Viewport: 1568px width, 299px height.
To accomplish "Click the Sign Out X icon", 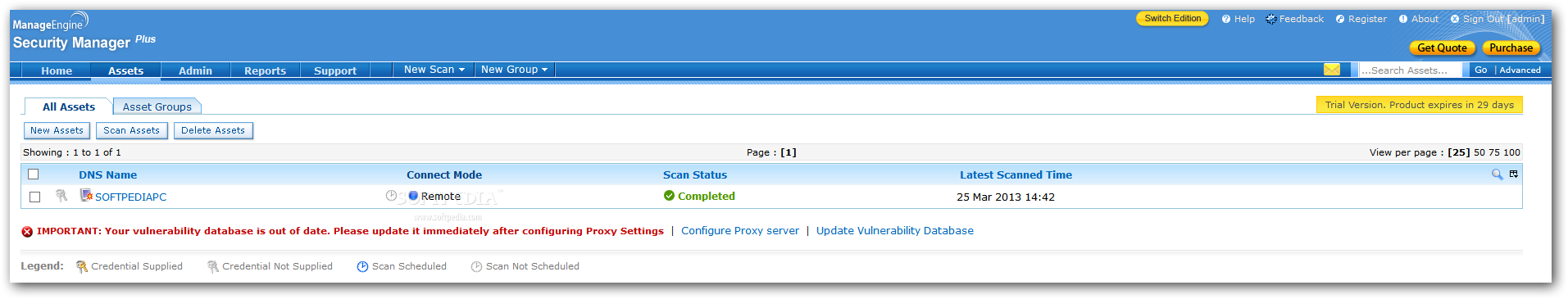I will point(1455,19).
